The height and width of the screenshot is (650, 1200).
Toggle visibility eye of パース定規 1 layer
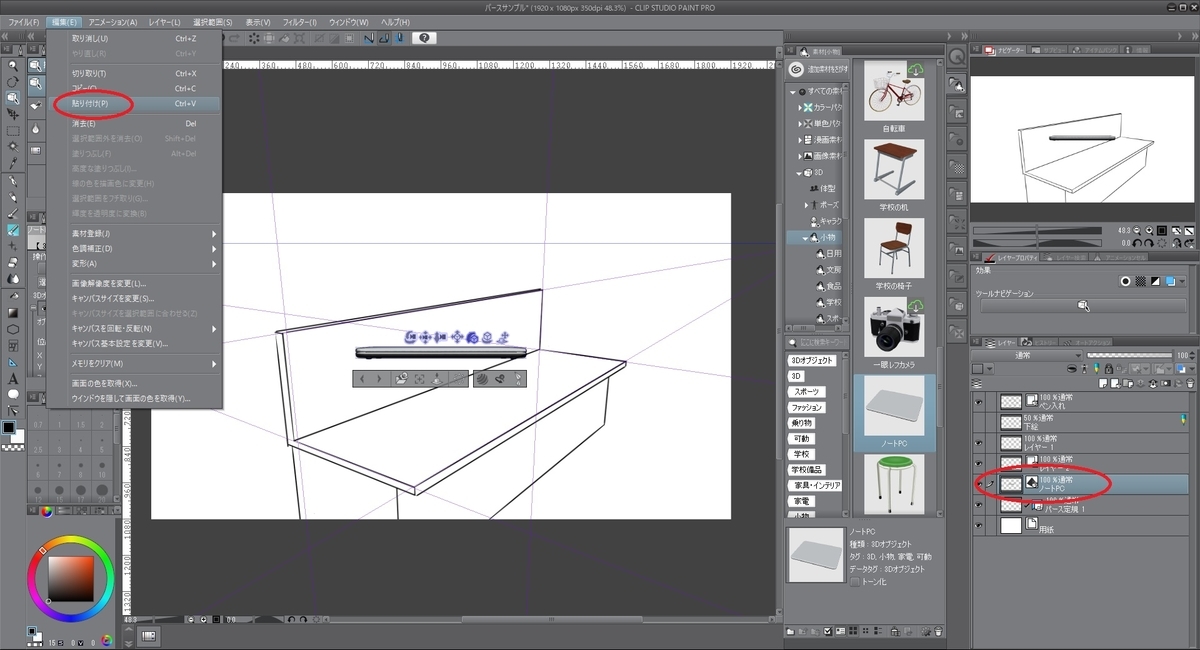pyautogui.click(x=979, y=504)
